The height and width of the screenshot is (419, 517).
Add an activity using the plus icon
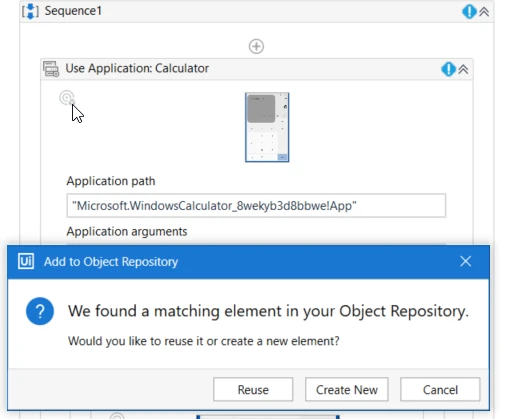click(x=256, y=46)
